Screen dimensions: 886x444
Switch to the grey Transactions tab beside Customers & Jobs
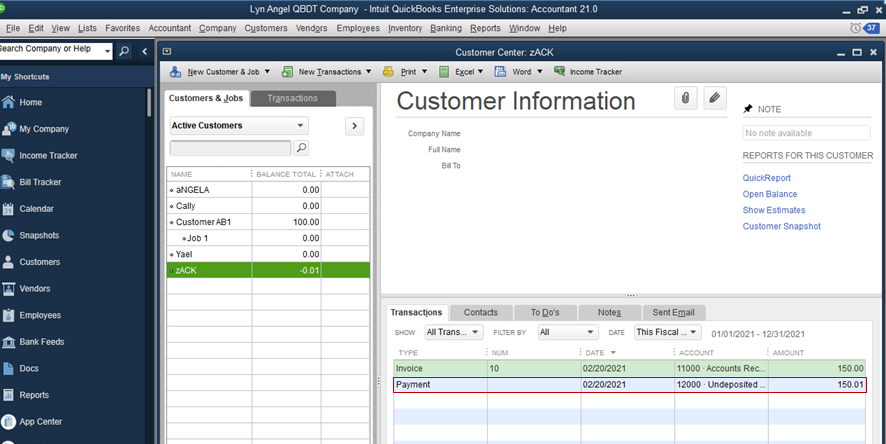click(293, 98)
